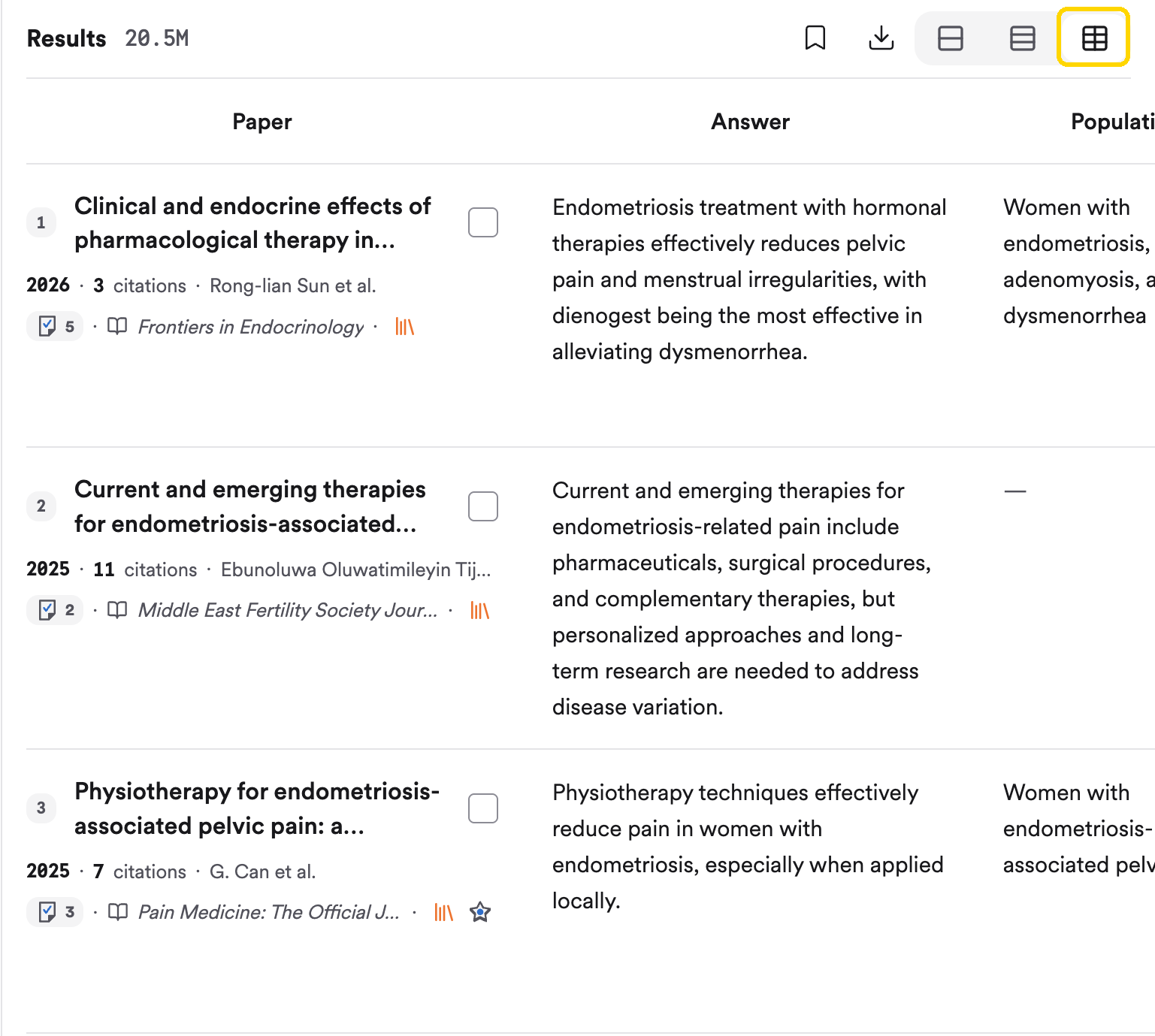The width and height of the screenshot is (1155, 1036).
Task: Click the answer about personalized approaches and disease variation
Action: [742, 599]
